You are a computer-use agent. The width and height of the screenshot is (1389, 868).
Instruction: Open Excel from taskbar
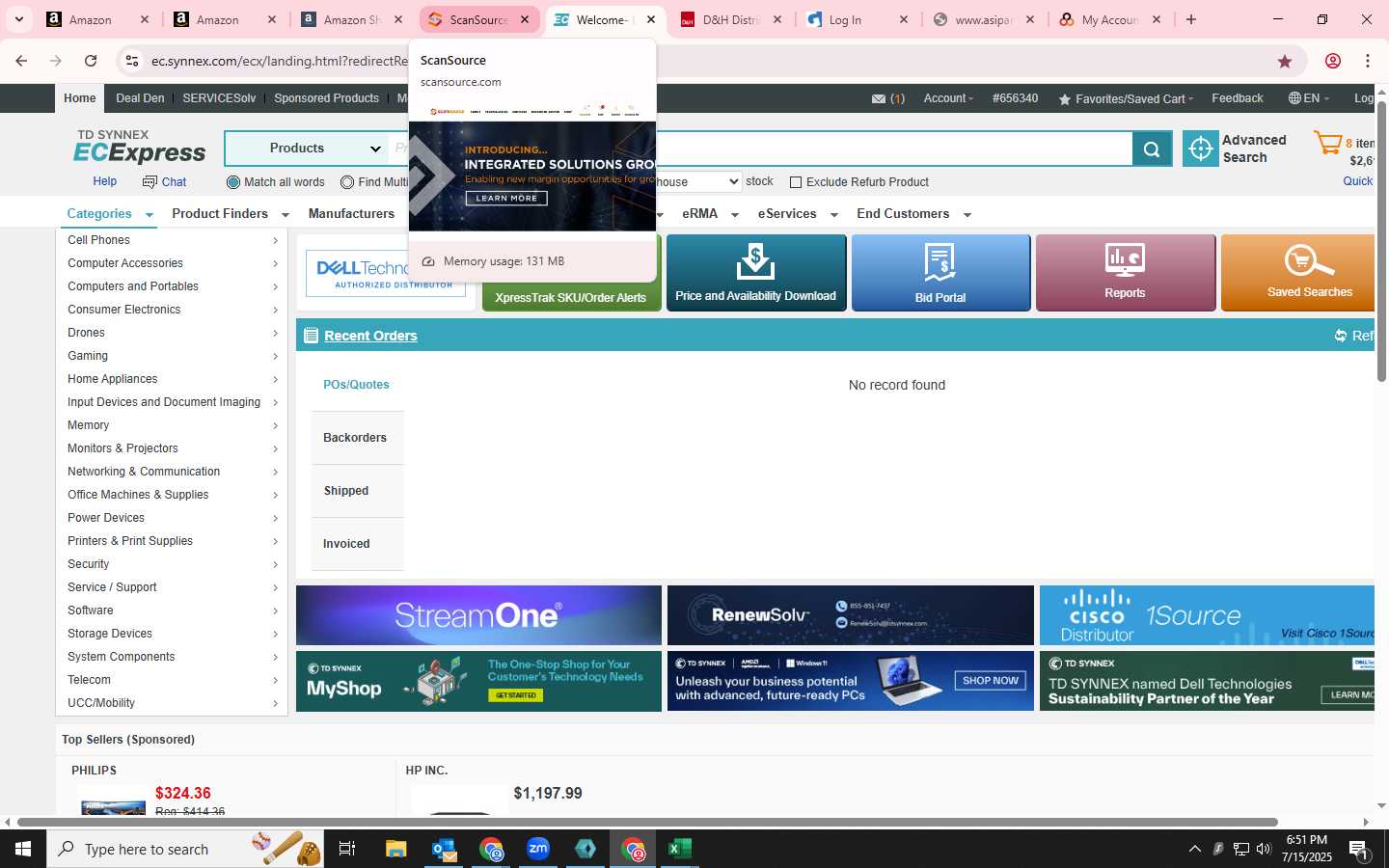click(680, 849)
